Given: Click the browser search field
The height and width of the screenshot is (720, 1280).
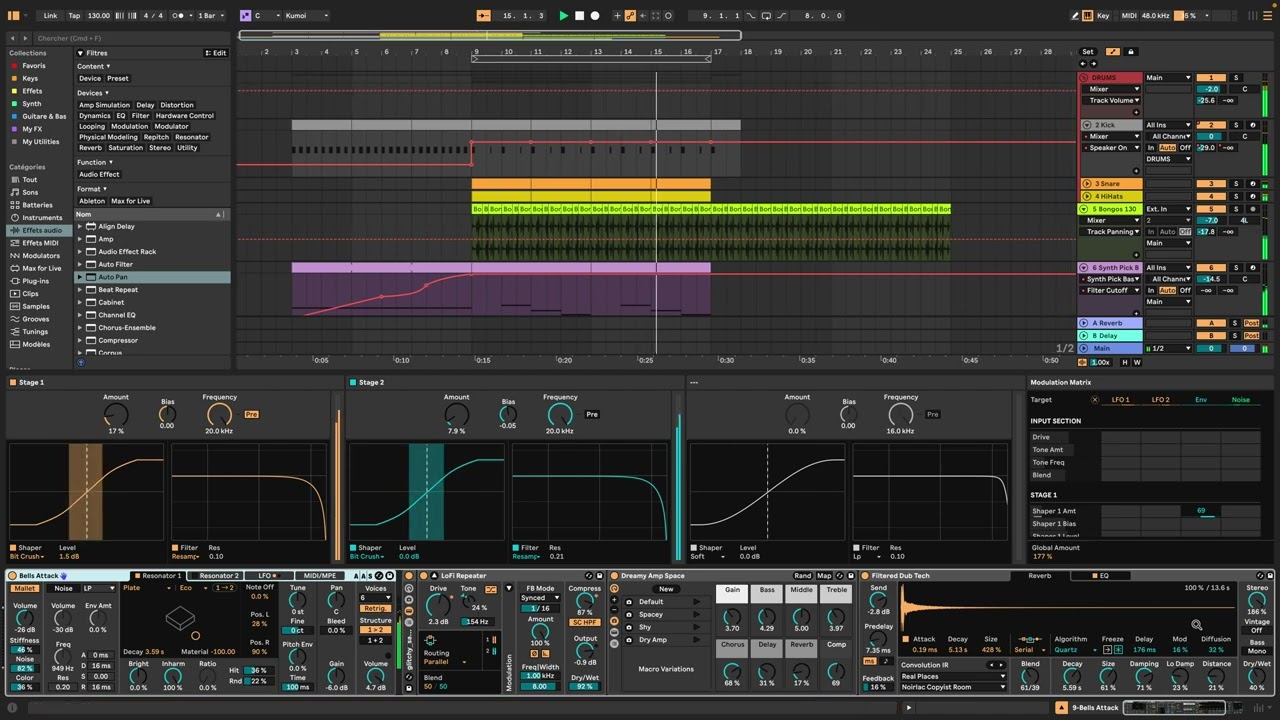Looking at the screenshot, I should coord(130,38).
